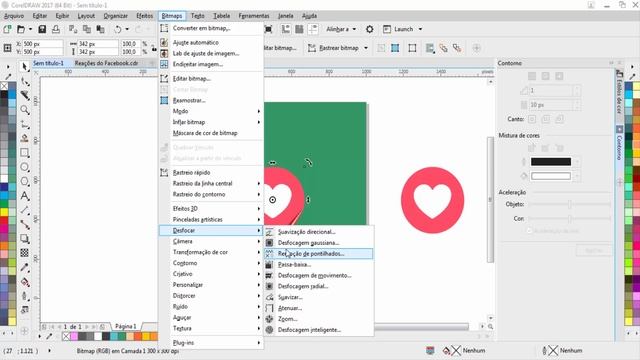Select the Crop tool in toolbox
This screenshot has width=640, height=360.
24,96
